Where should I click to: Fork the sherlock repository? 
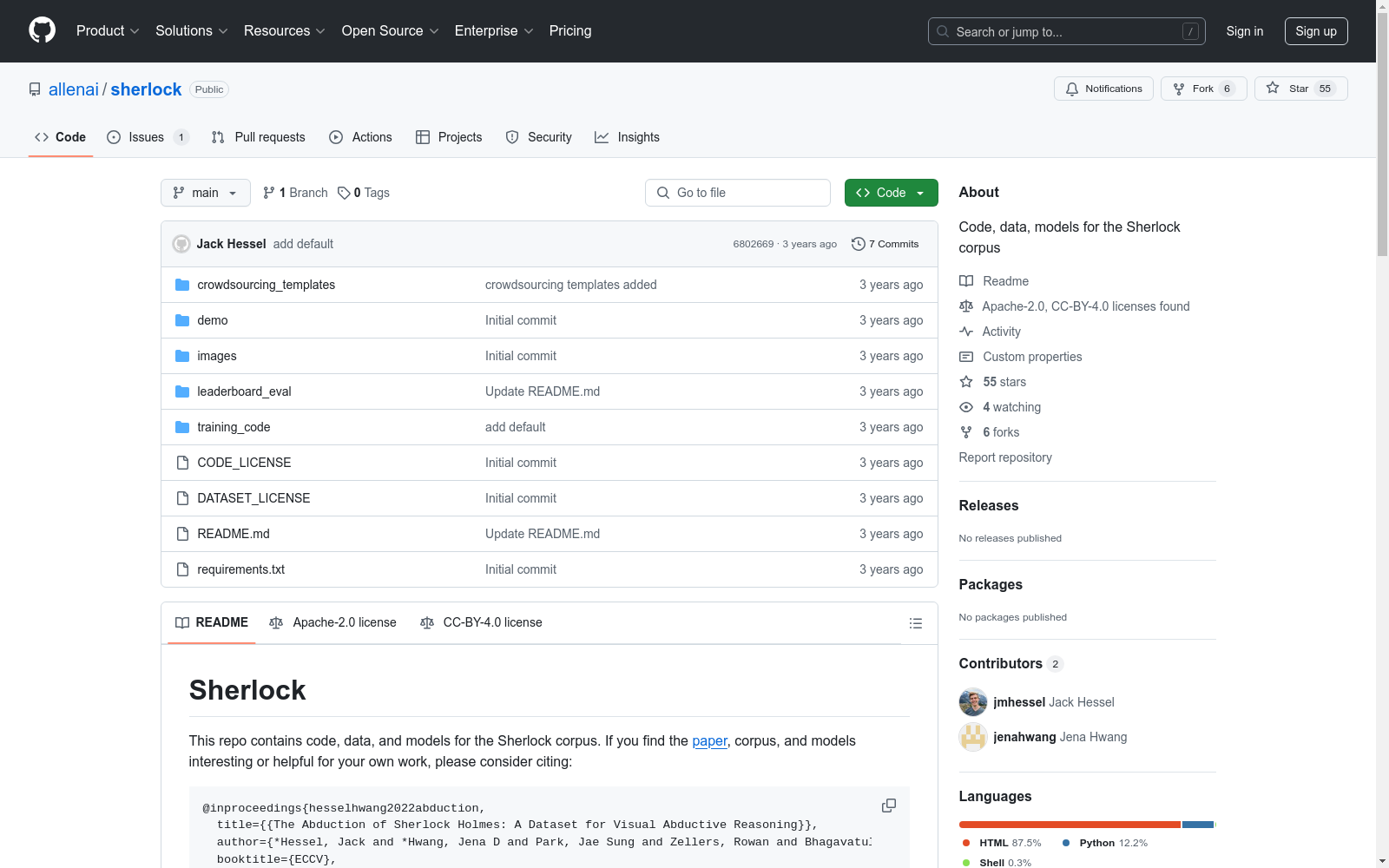1203,89
